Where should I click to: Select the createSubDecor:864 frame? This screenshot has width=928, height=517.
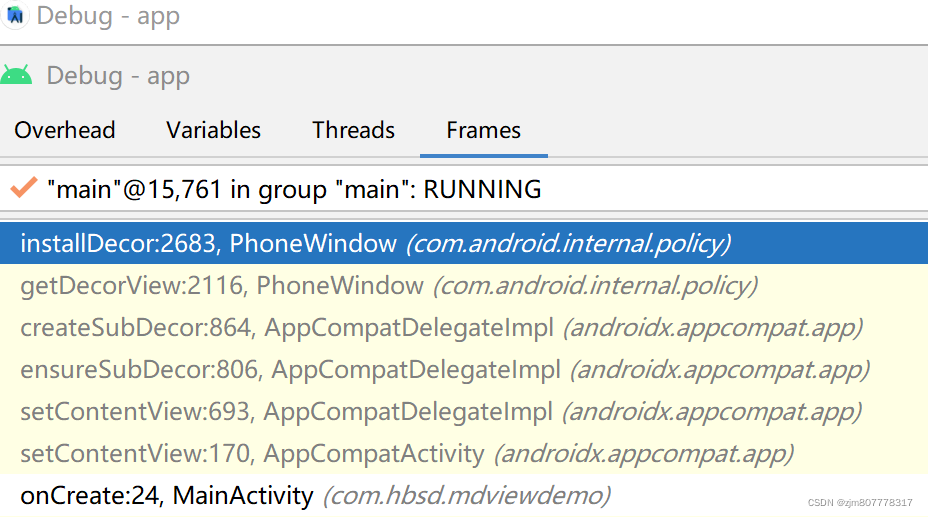click(464, 328)
